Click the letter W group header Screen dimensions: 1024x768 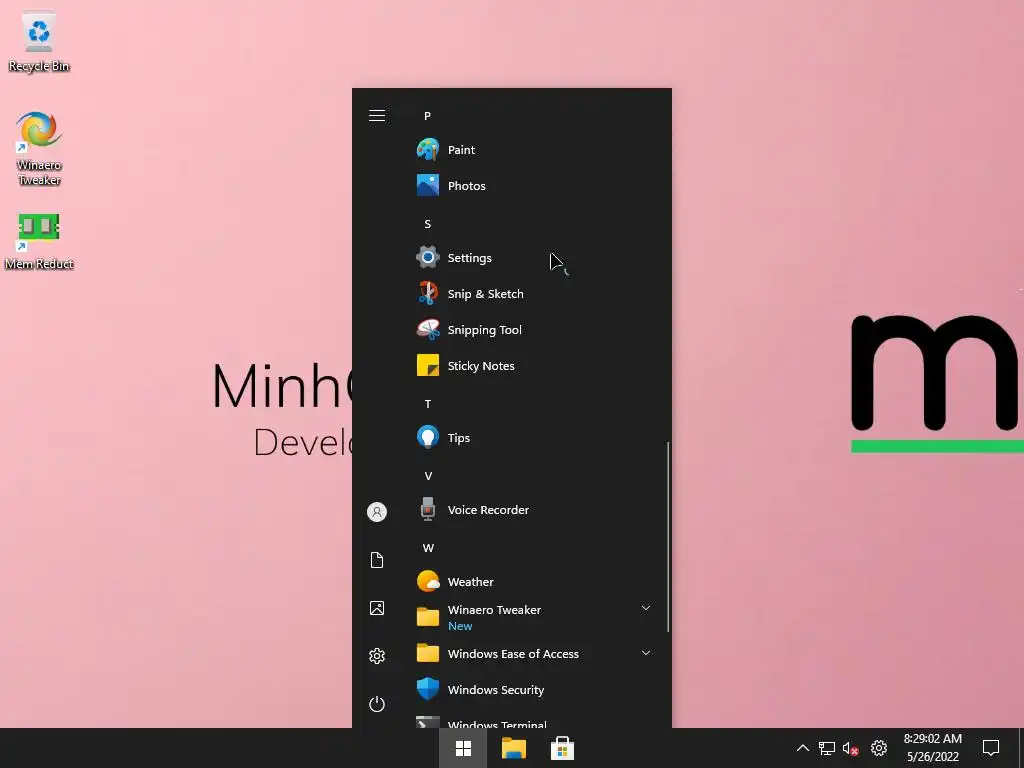point(428,548)
